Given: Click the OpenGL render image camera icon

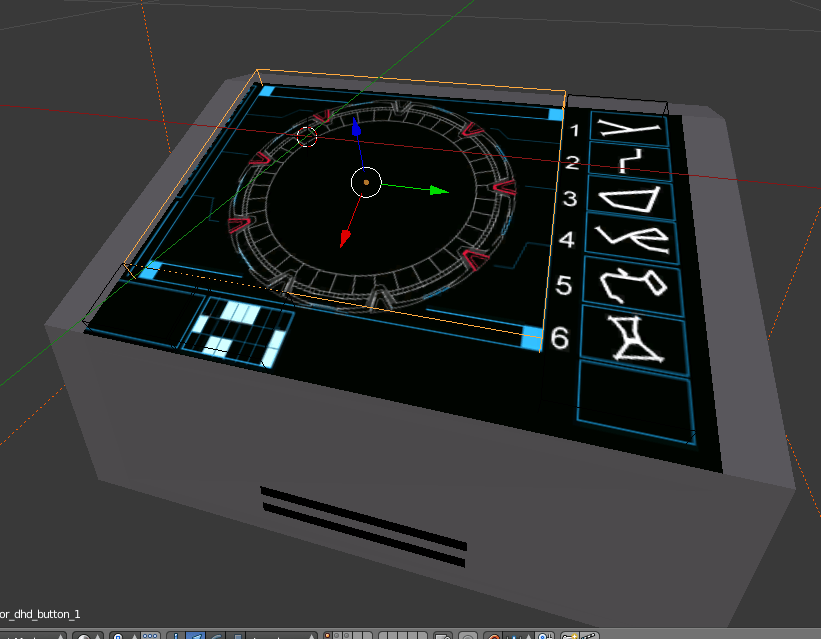Looking at the screenshot, I should [569, 636].
